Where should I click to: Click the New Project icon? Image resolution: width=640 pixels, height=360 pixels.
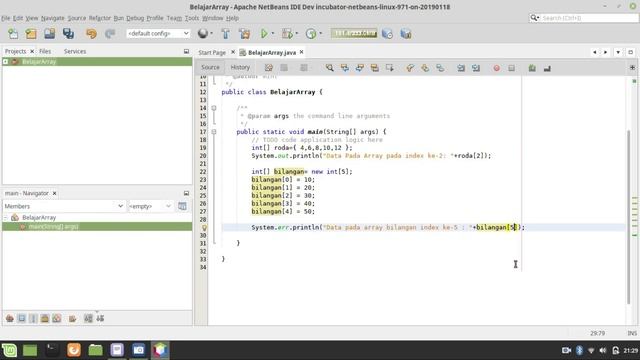click(x=31, y=34)
